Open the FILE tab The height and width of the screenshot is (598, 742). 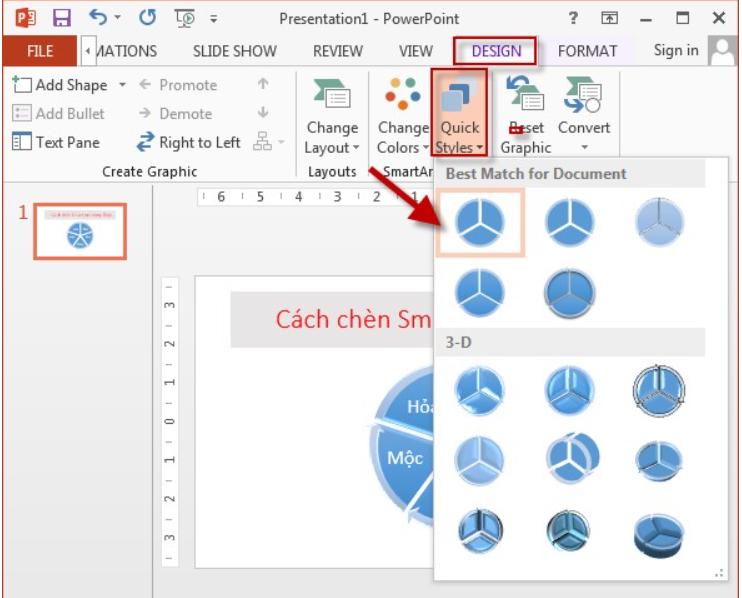[40, 51]
